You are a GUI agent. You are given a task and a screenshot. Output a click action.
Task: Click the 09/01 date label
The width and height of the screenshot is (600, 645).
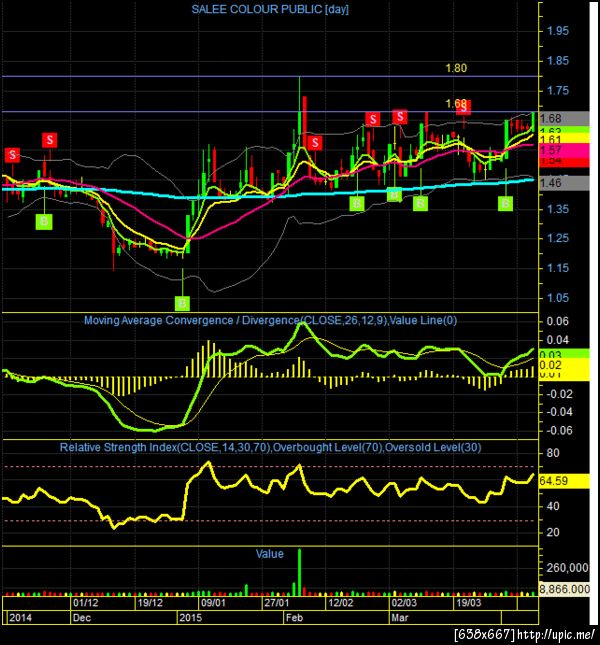(213, 603)
